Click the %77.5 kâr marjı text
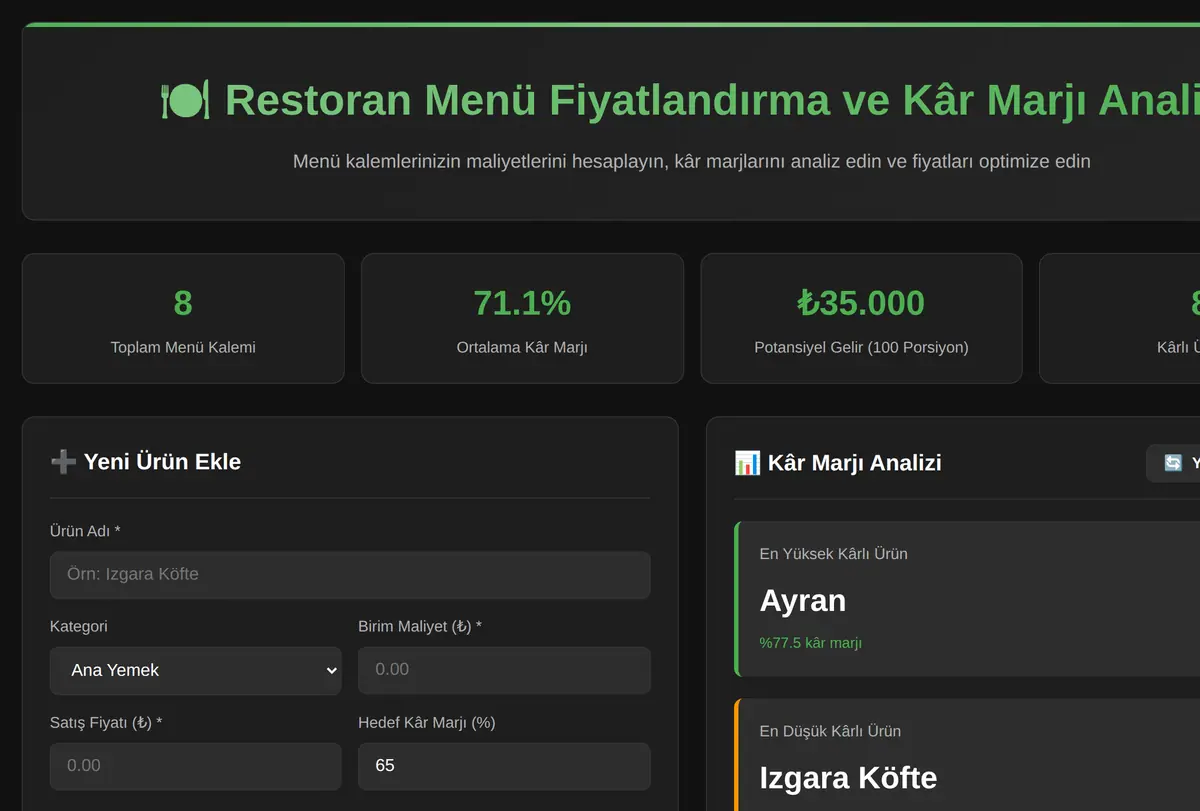 (811, 643)
